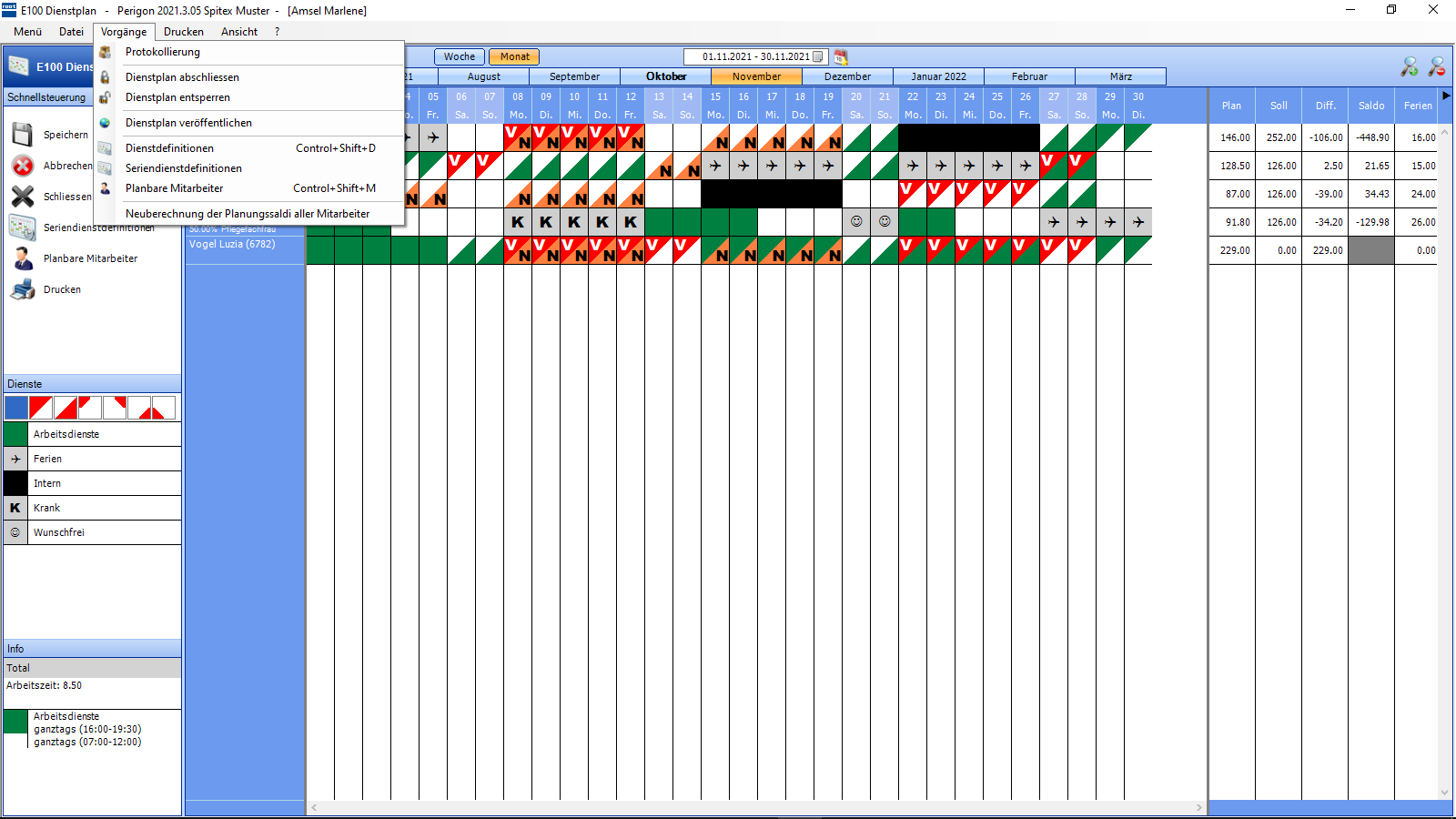
Task: Click the right arrow beside the Ferien column
Action: tap(1446, 95)
